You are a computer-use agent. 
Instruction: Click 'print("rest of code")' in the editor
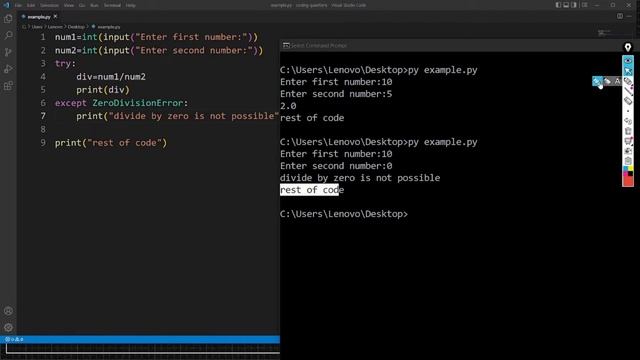click(x=111, y=143)
